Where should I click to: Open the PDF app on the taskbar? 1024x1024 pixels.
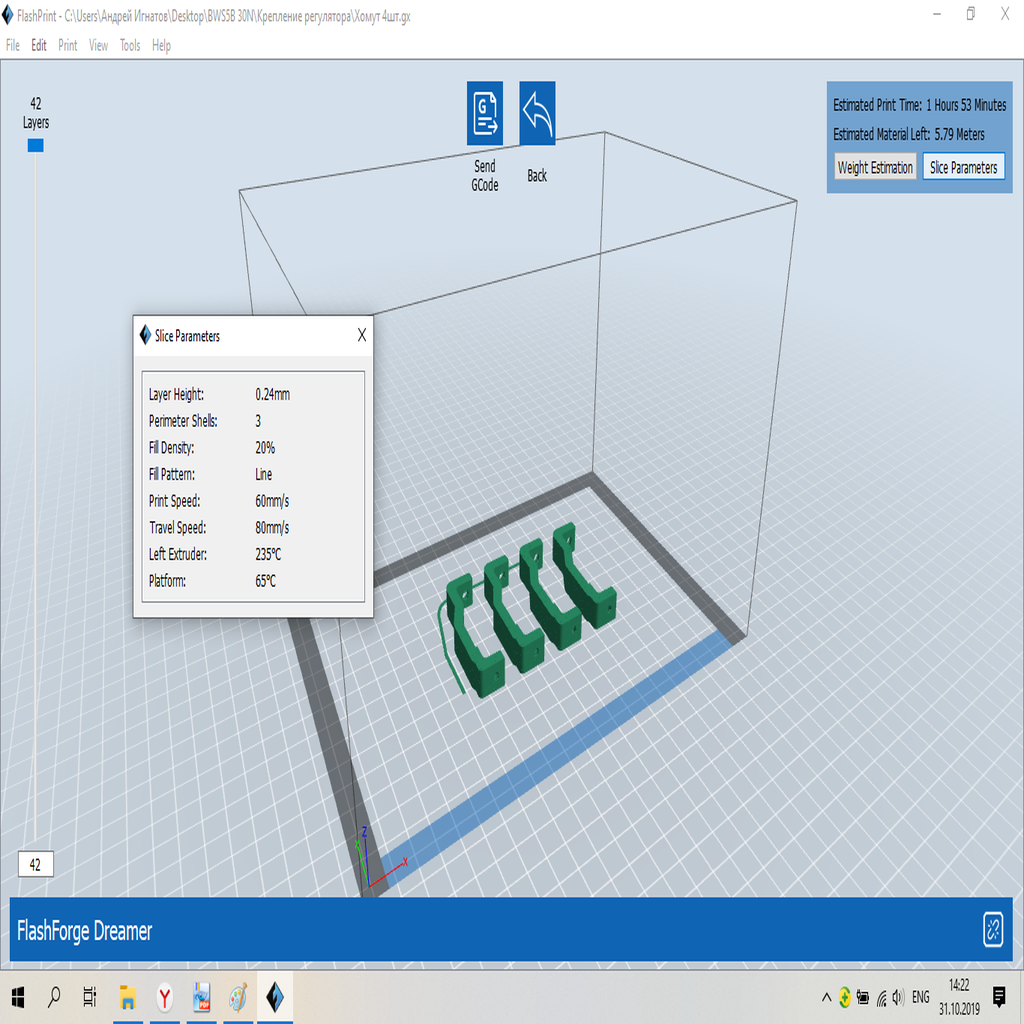(x=202, y=997)
